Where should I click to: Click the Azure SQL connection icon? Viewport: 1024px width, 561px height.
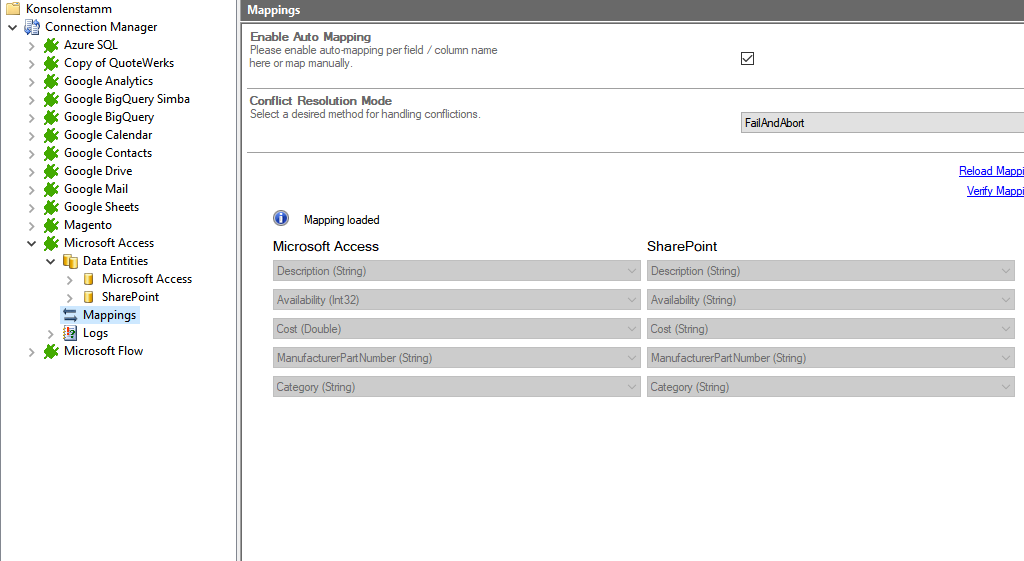pos(51,45)
